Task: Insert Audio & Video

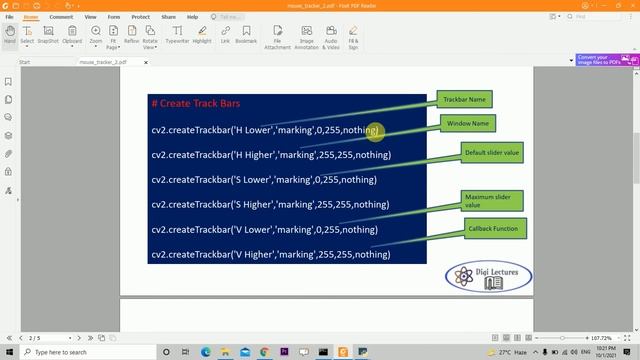Action: click(x=331, y=37)
